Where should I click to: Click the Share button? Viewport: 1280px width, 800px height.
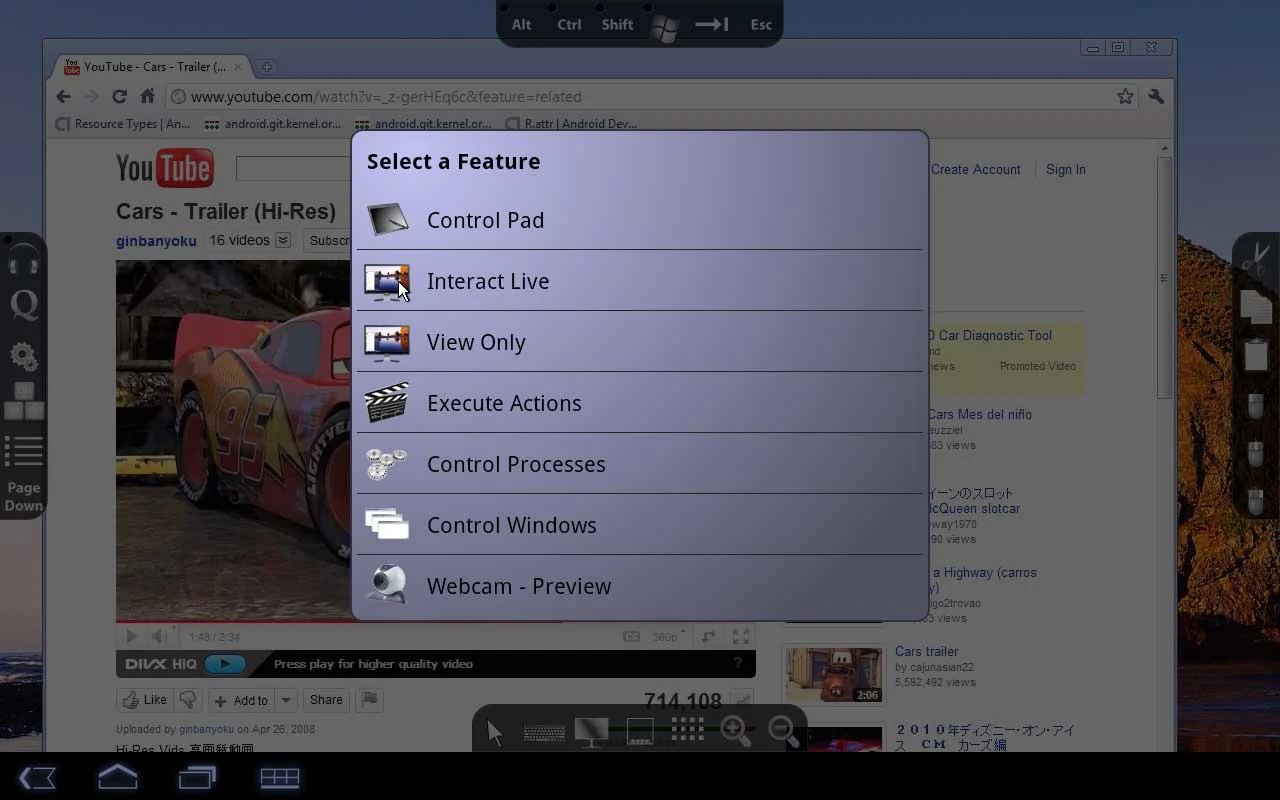[326, 700]
